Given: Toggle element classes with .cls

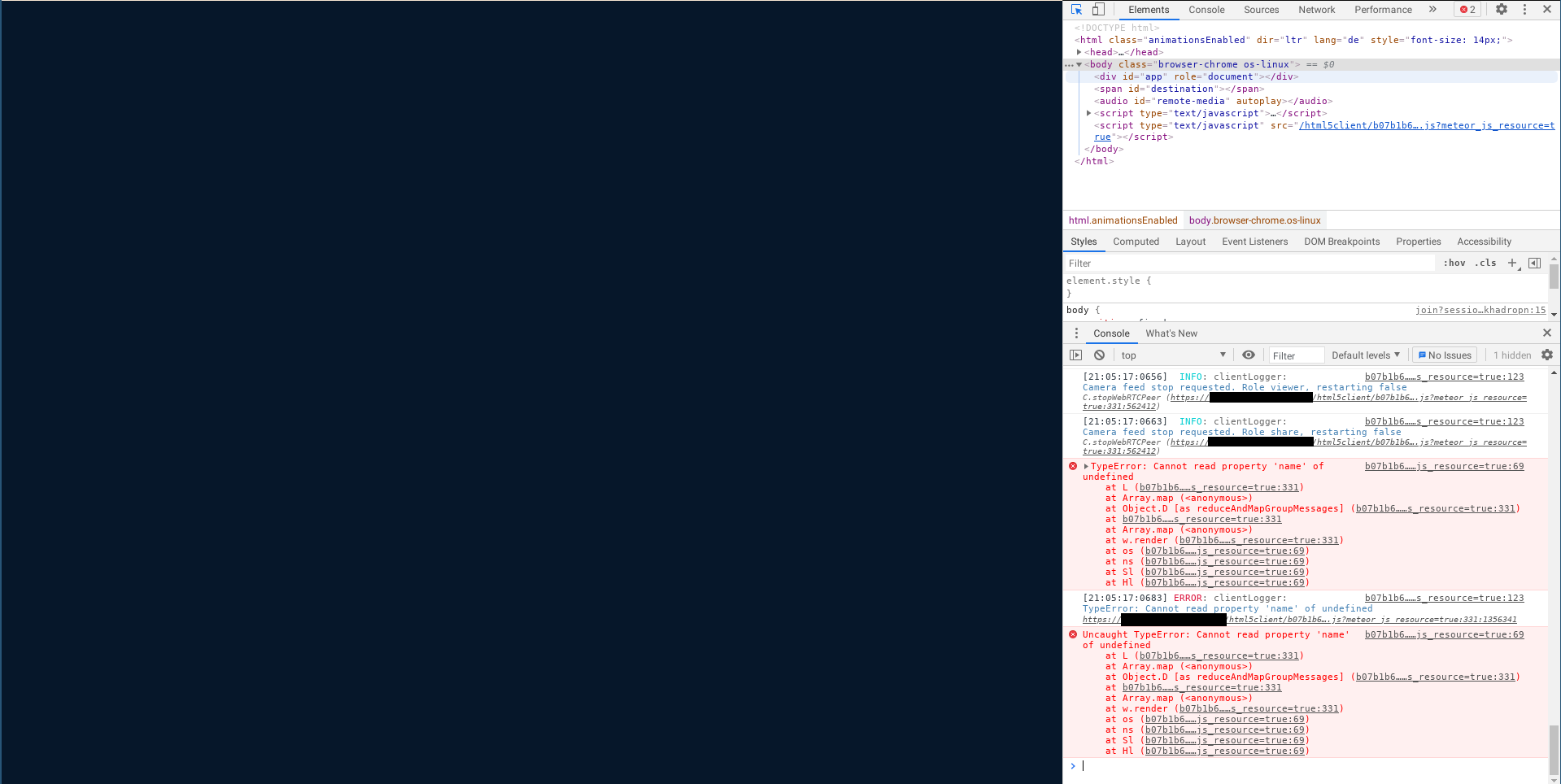Looking at the screenshot, I should [1485, 263].
